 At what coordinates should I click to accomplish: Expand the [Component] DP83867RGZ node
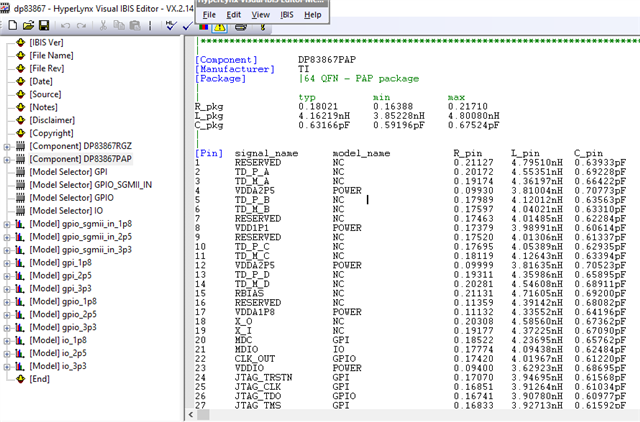tap(7, 147)
